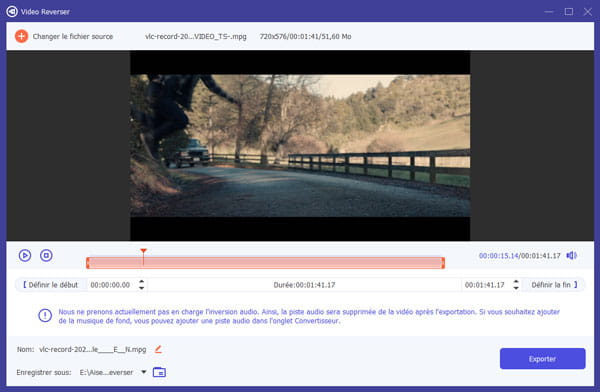Click the Video Reverser app logo icon

(12, 11)
